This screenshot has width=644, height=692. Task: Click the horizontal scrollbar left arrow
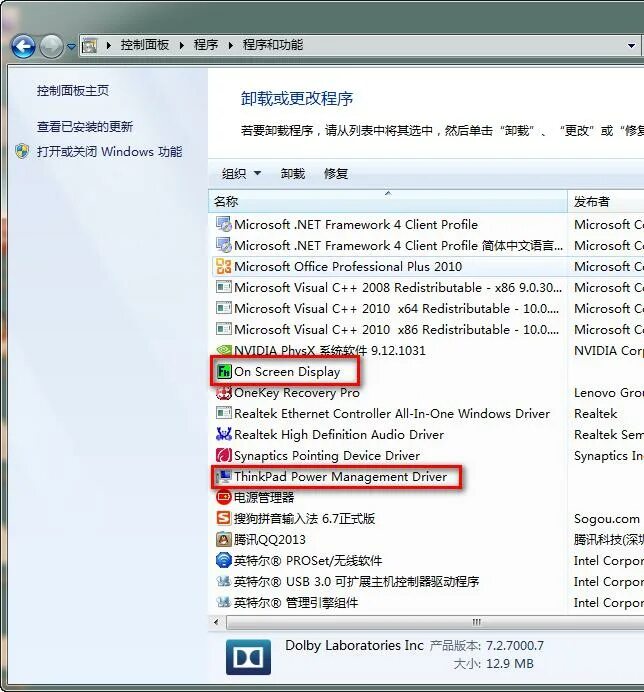pos(216,622)
